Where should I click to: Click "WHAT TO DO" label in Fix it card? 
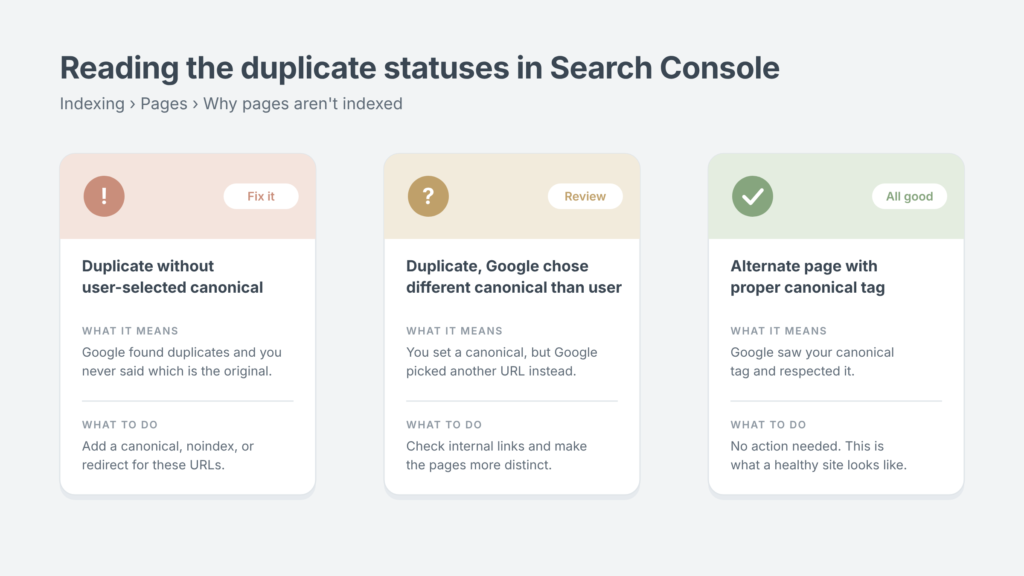[120, 424]
